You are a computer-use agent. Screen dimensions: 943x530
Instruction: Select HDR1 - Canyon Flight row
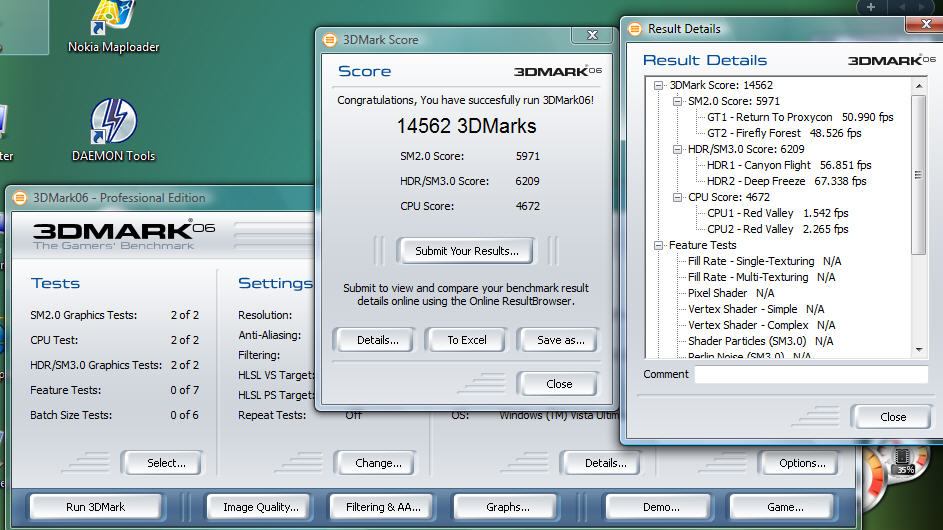[789, 165]
